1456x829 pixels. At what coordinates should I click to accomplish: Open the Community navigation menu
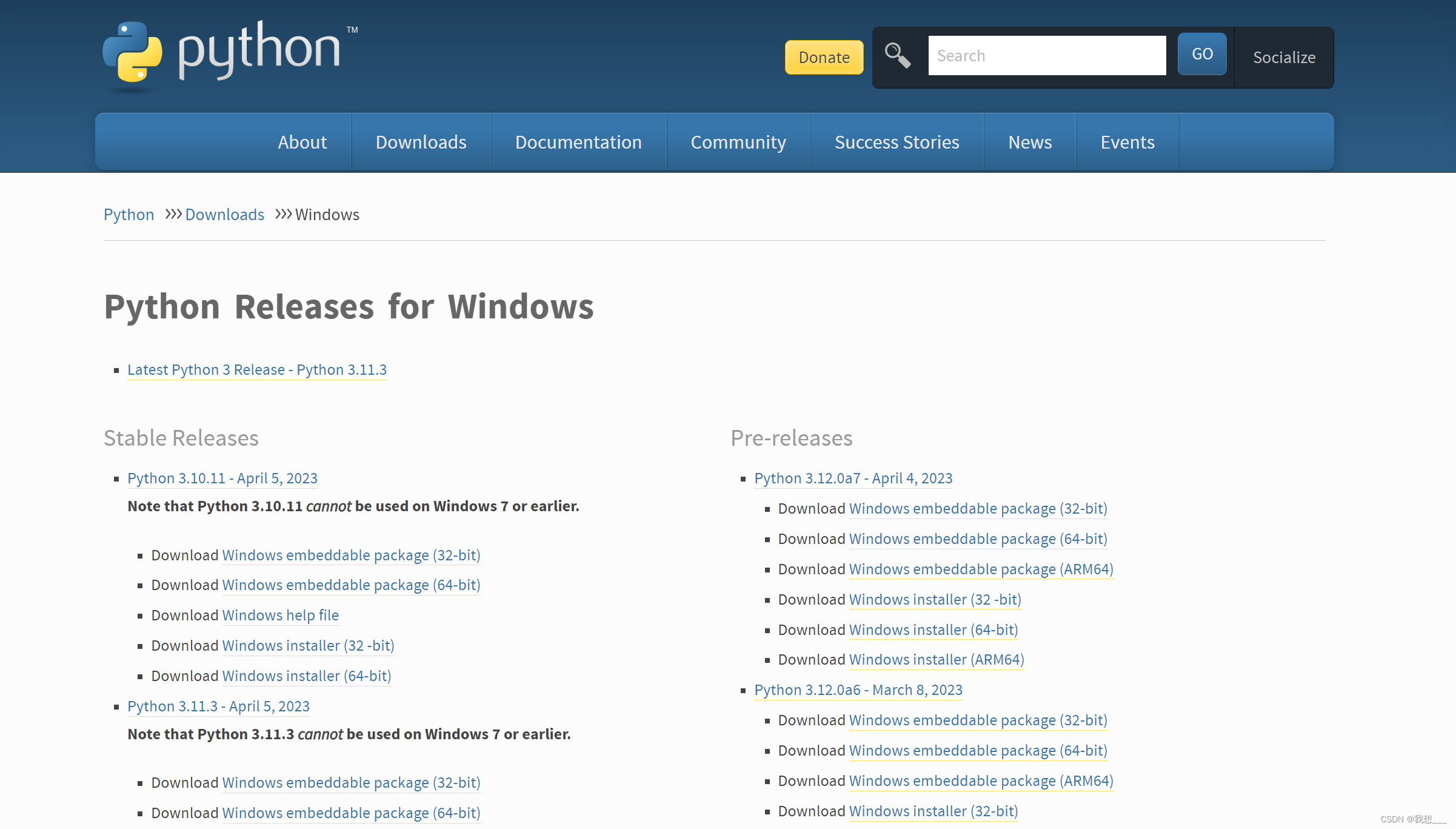pyautogui.click(x=738, y=142)
